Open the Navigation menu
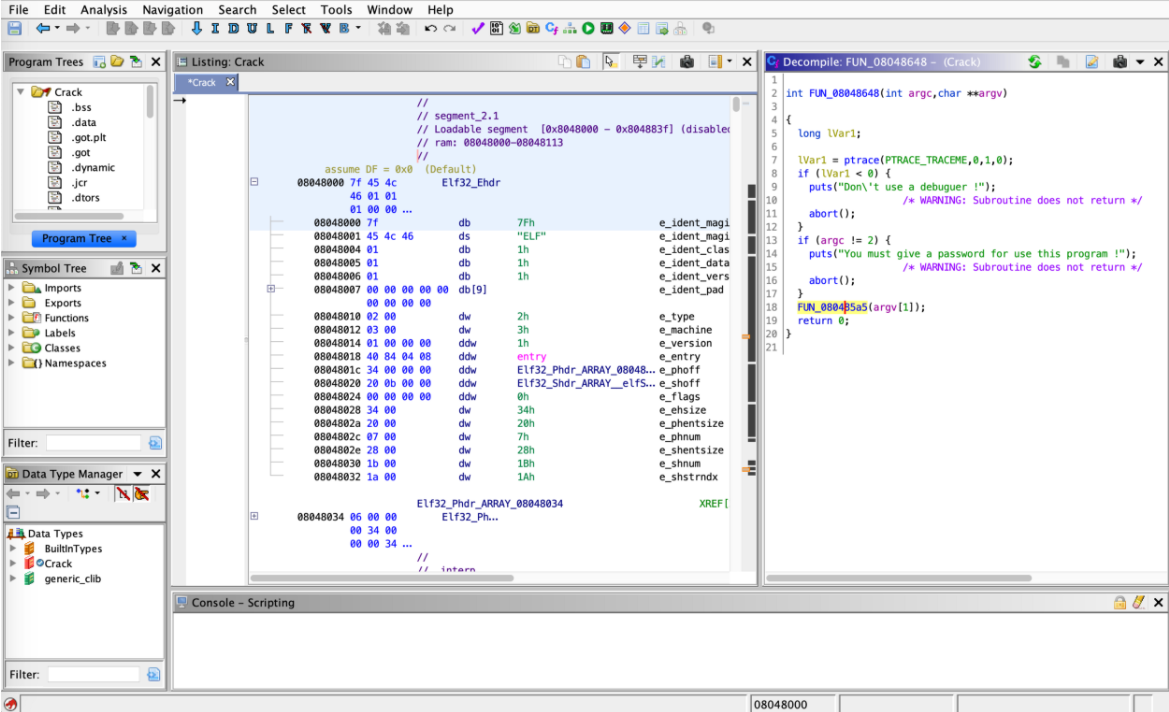1169x712 pixels. point(172,9)
